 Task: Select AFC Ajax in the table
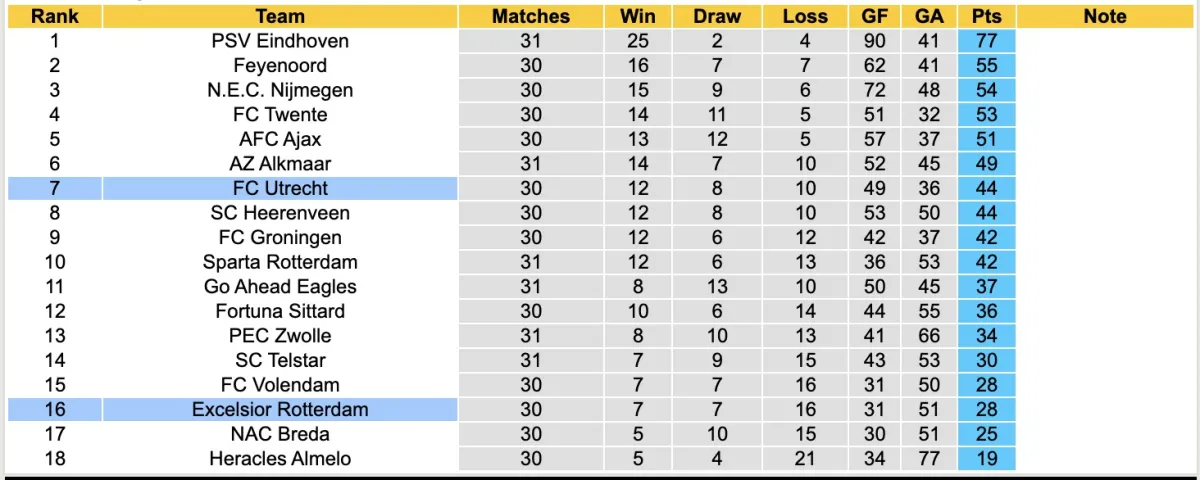click(280, 139)
